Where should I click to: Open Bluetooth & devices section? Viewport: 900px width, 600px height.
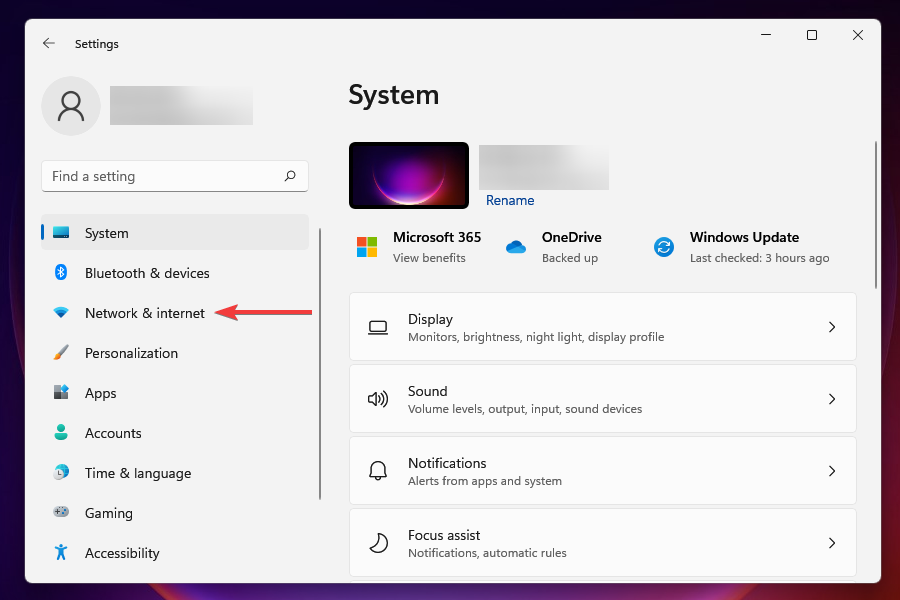point(175,273)
